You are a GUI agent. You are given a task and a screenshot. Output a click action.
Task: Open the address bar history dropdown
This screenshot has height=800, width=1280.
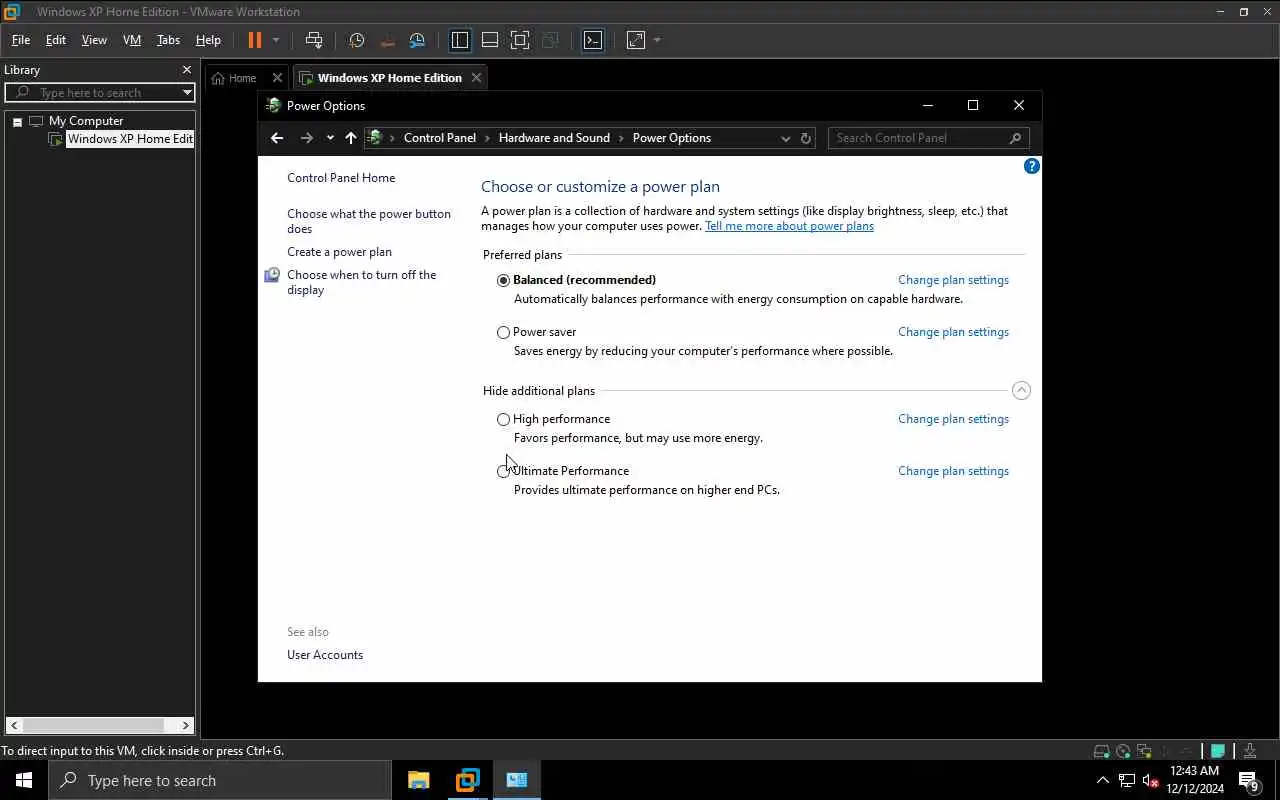tap(786, 138)
